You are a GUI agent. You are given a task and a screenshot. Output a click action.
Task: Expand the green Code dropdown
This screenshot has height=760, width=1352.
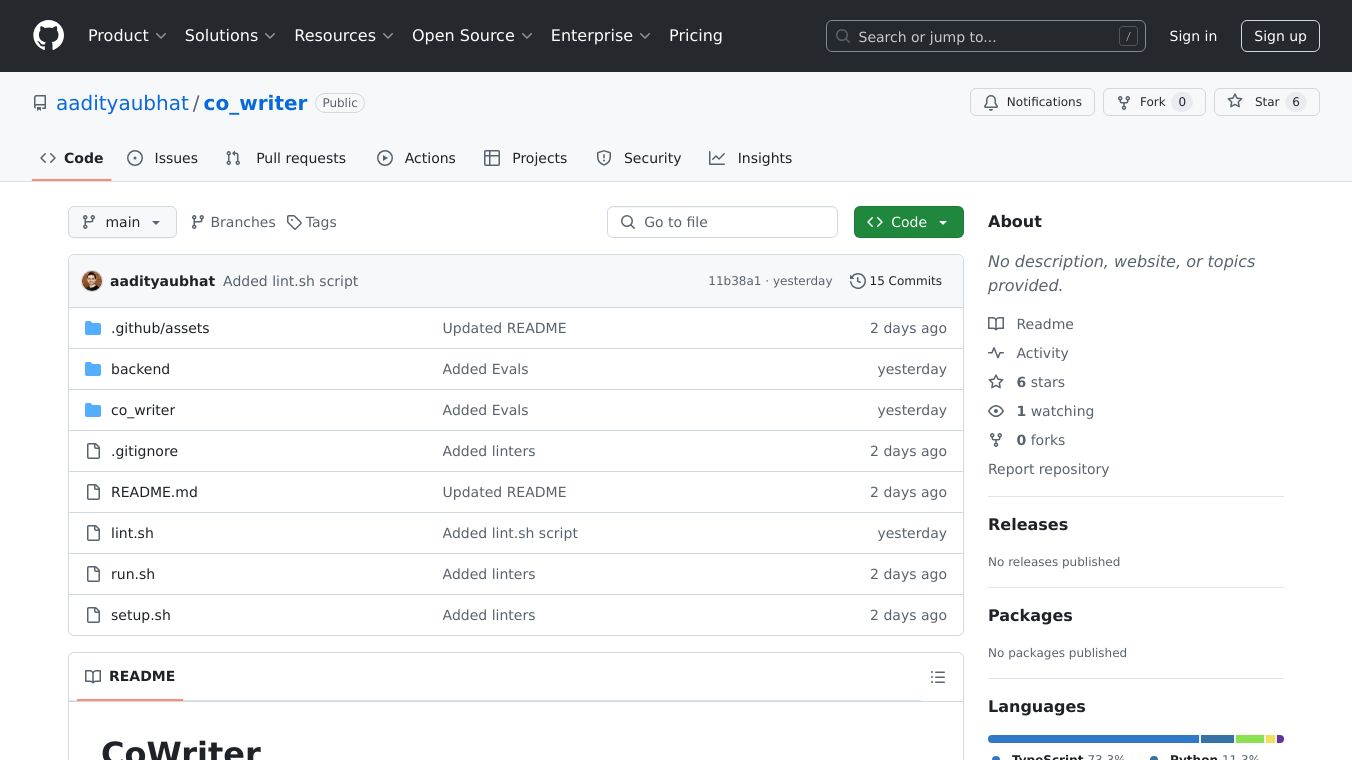(908, 222)
